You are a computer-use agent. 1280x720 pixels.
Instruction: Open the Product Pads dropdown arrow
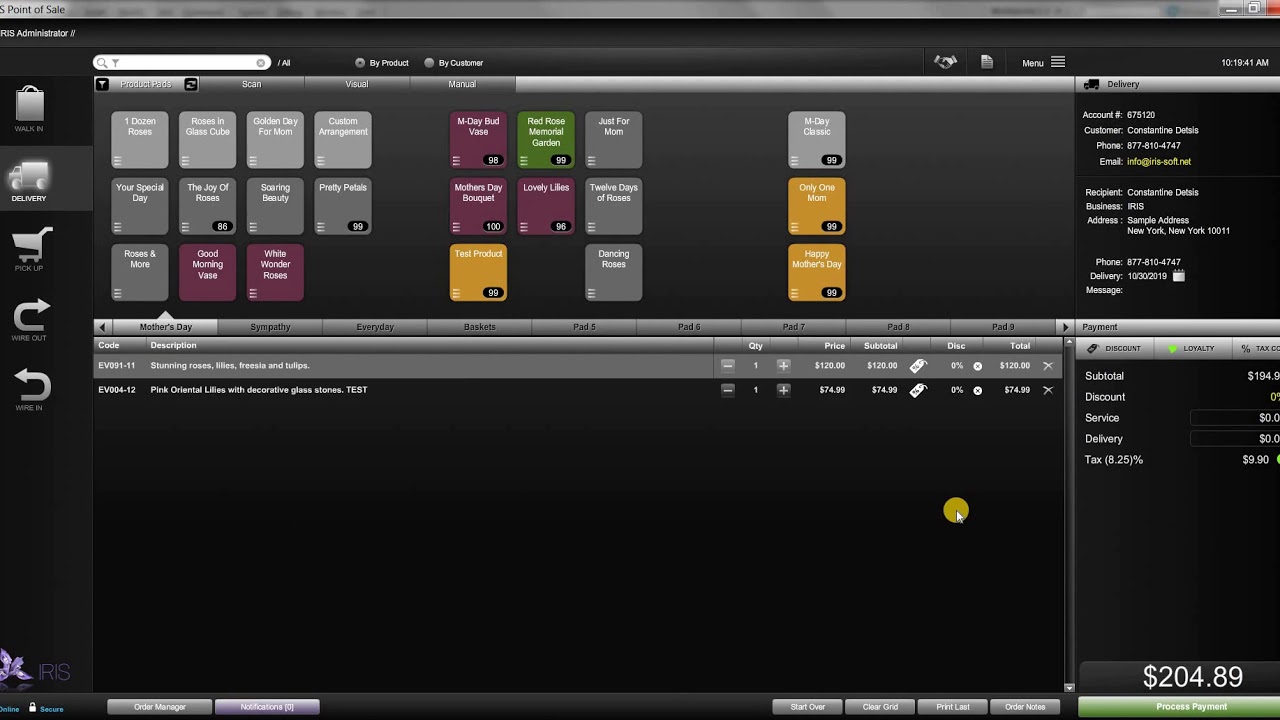pos(102,84)
